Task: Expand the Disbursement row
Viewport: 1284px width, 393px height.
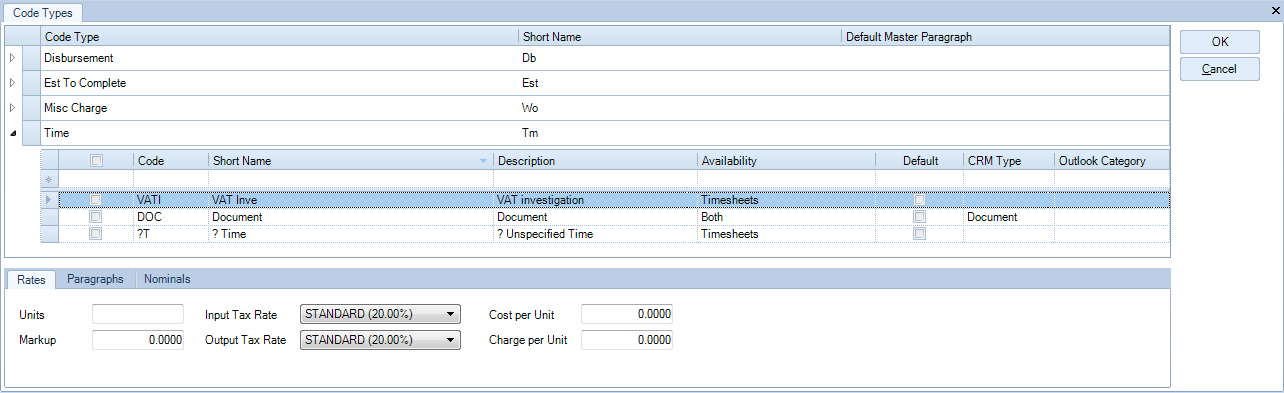Action: tap(13, 58)
